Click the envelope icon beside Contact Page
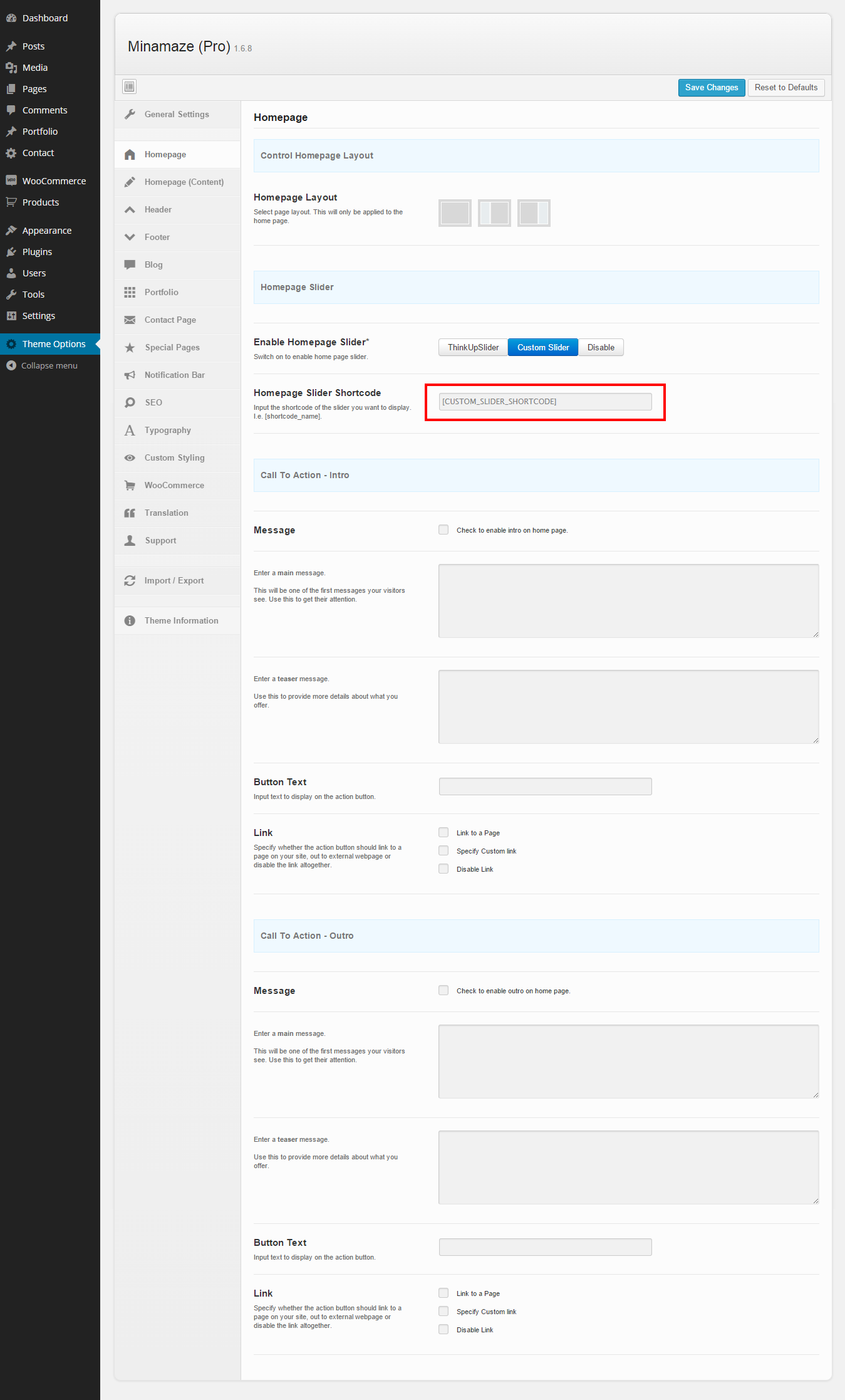This screenshot has height=1400, width=845. 130,320
